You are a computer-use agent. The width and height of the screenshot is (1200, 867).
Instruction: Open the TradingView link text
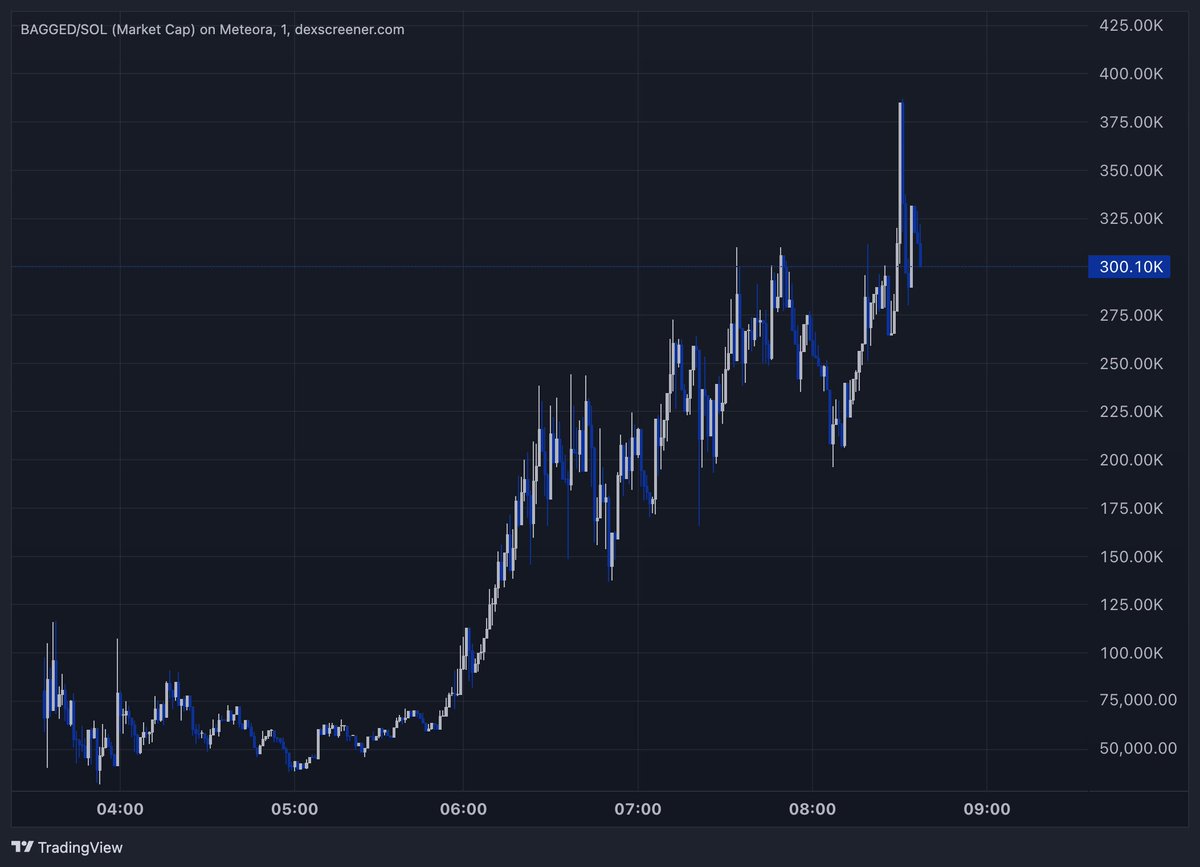tap(80, 847)
